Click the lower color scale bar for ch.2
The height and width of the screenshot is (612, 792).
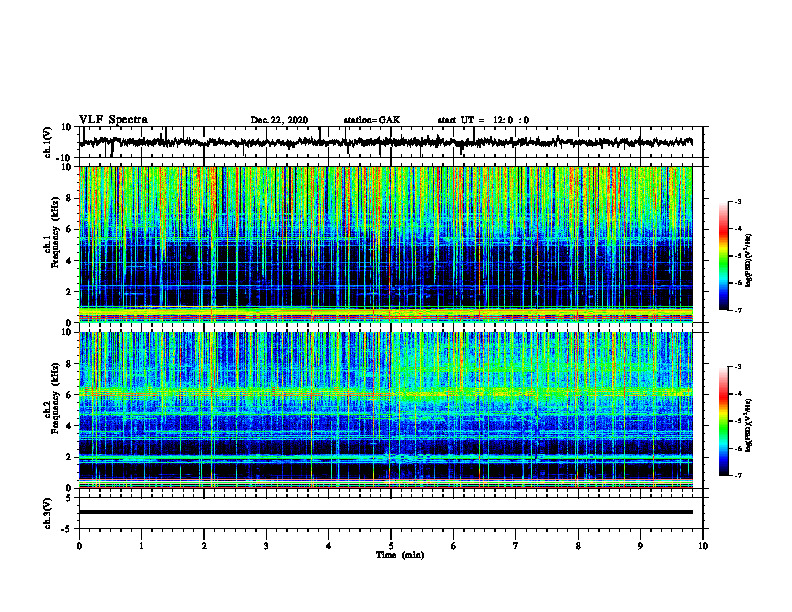pyautogui.click(x=724, y=421)
